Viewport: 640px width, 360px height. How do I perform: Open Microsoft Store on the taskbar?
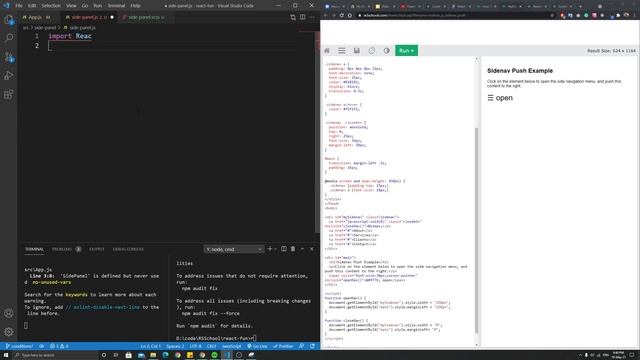129,355
